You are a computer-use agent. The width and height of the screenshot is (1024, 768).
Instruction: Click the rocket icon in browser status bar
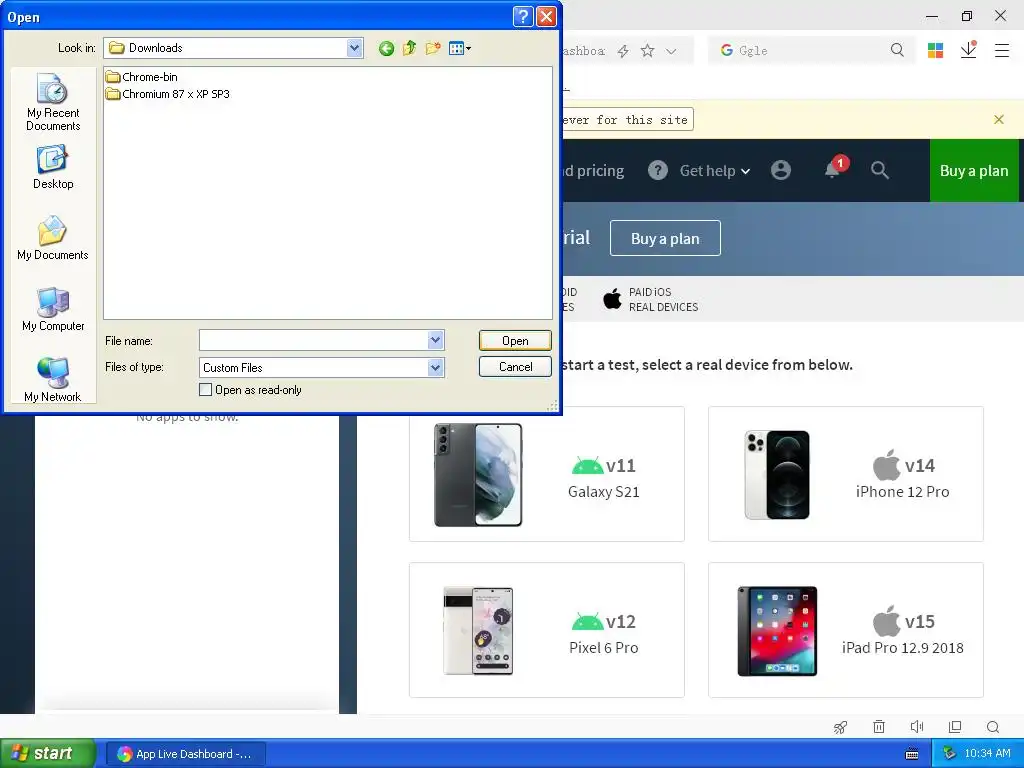click(840, 727)
